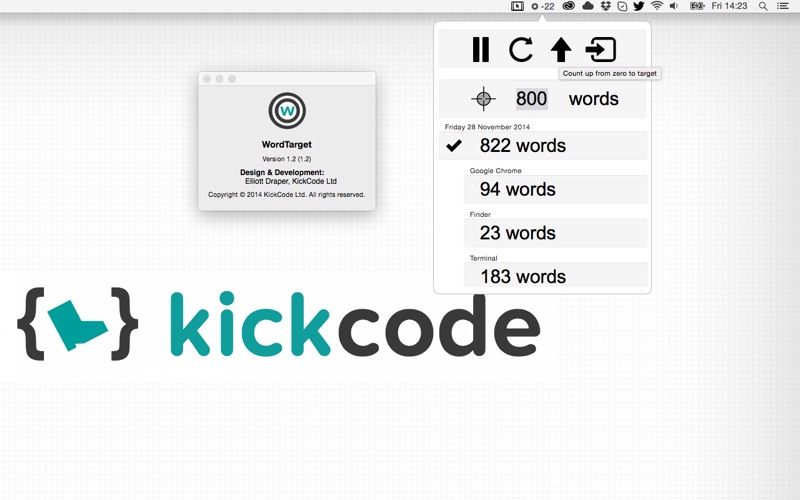Close the About WordTarget window
This screenshot has width=800, height=500.
[207, 79]
